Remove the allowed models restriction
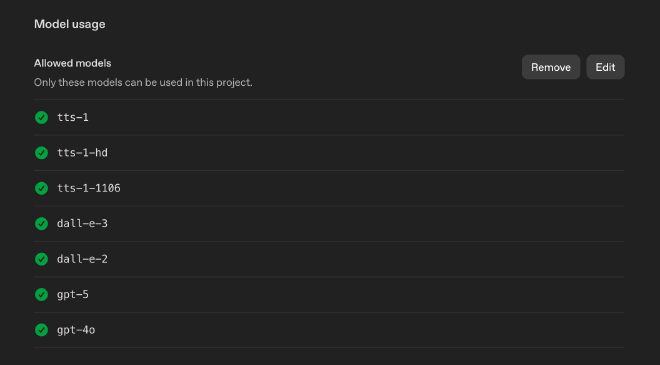The width and height of the screenshot is (660, 365). 551,67
